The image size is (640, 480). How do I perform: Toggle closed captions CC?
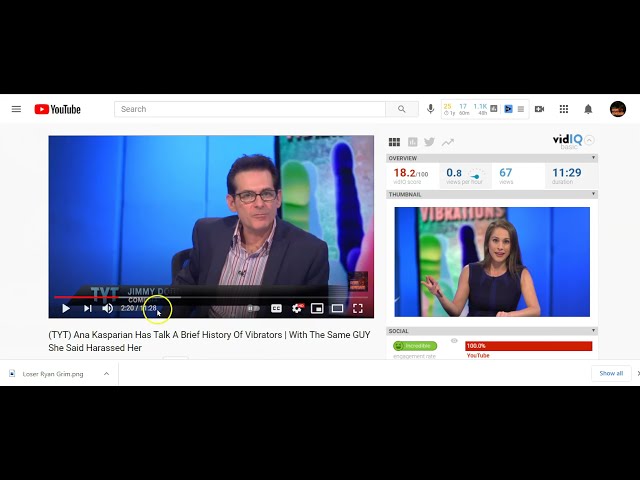pos(276,309)
